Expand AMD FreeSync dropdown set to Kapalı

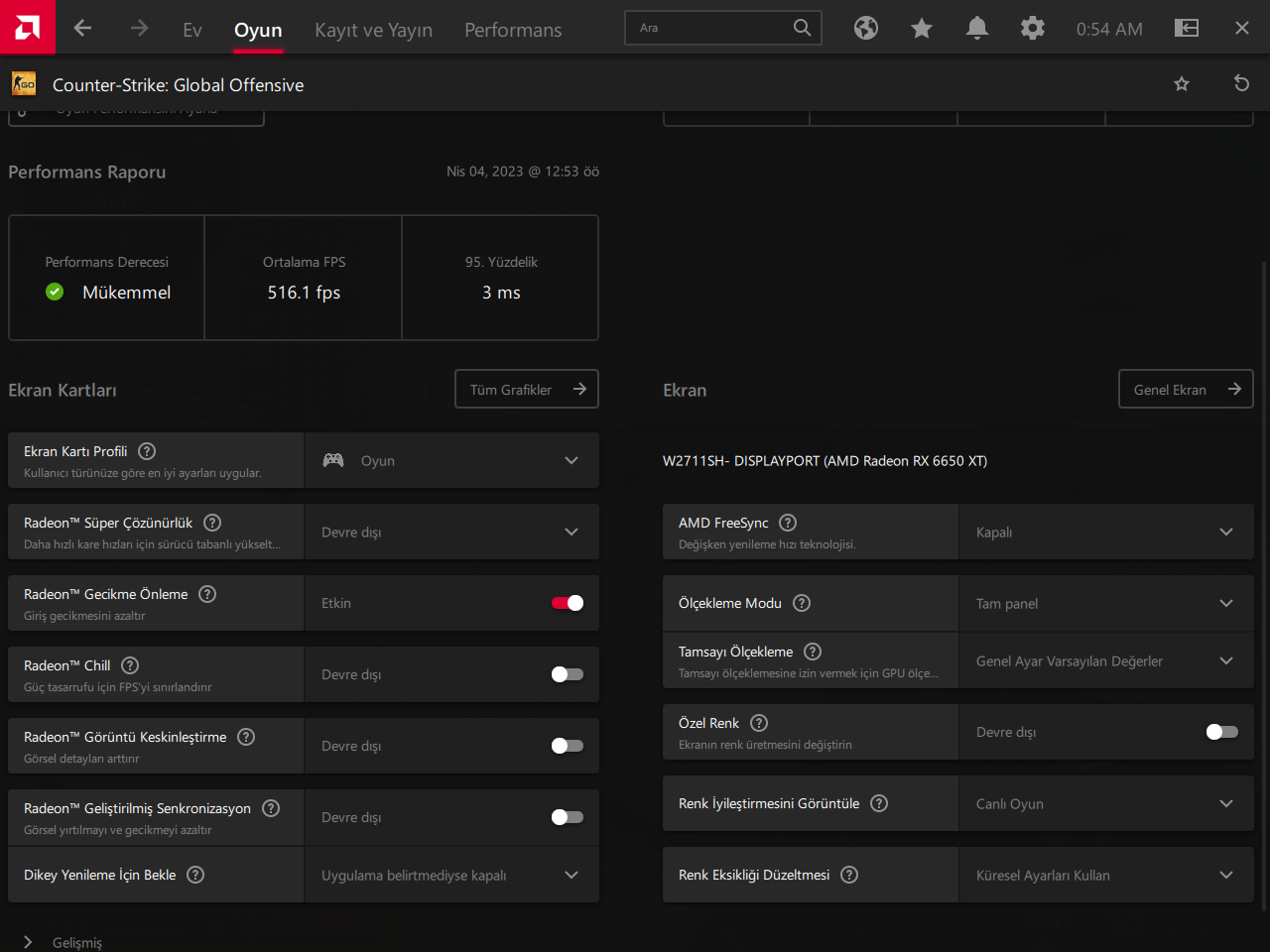coord(1105,533)
